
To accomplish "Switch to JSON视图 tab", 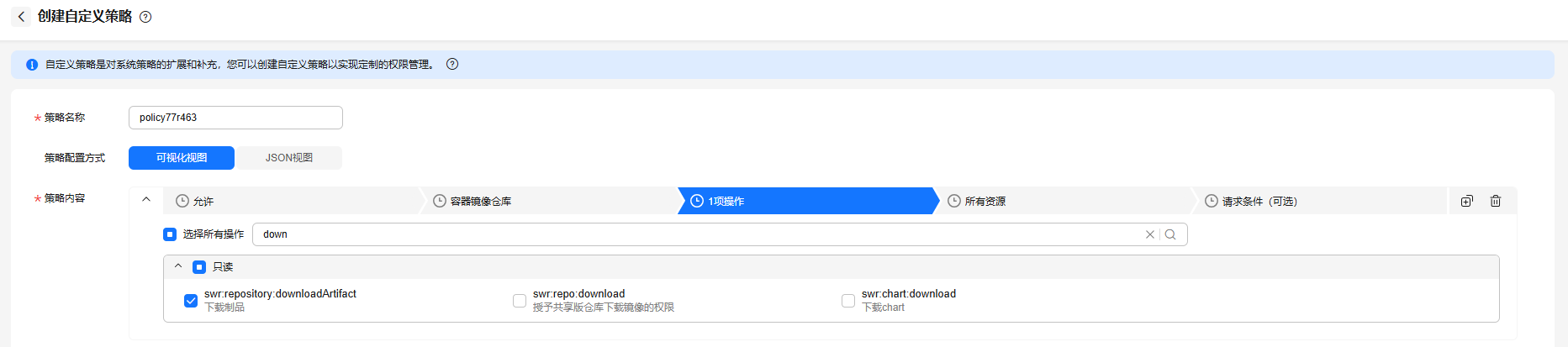I will pos(289,158).
